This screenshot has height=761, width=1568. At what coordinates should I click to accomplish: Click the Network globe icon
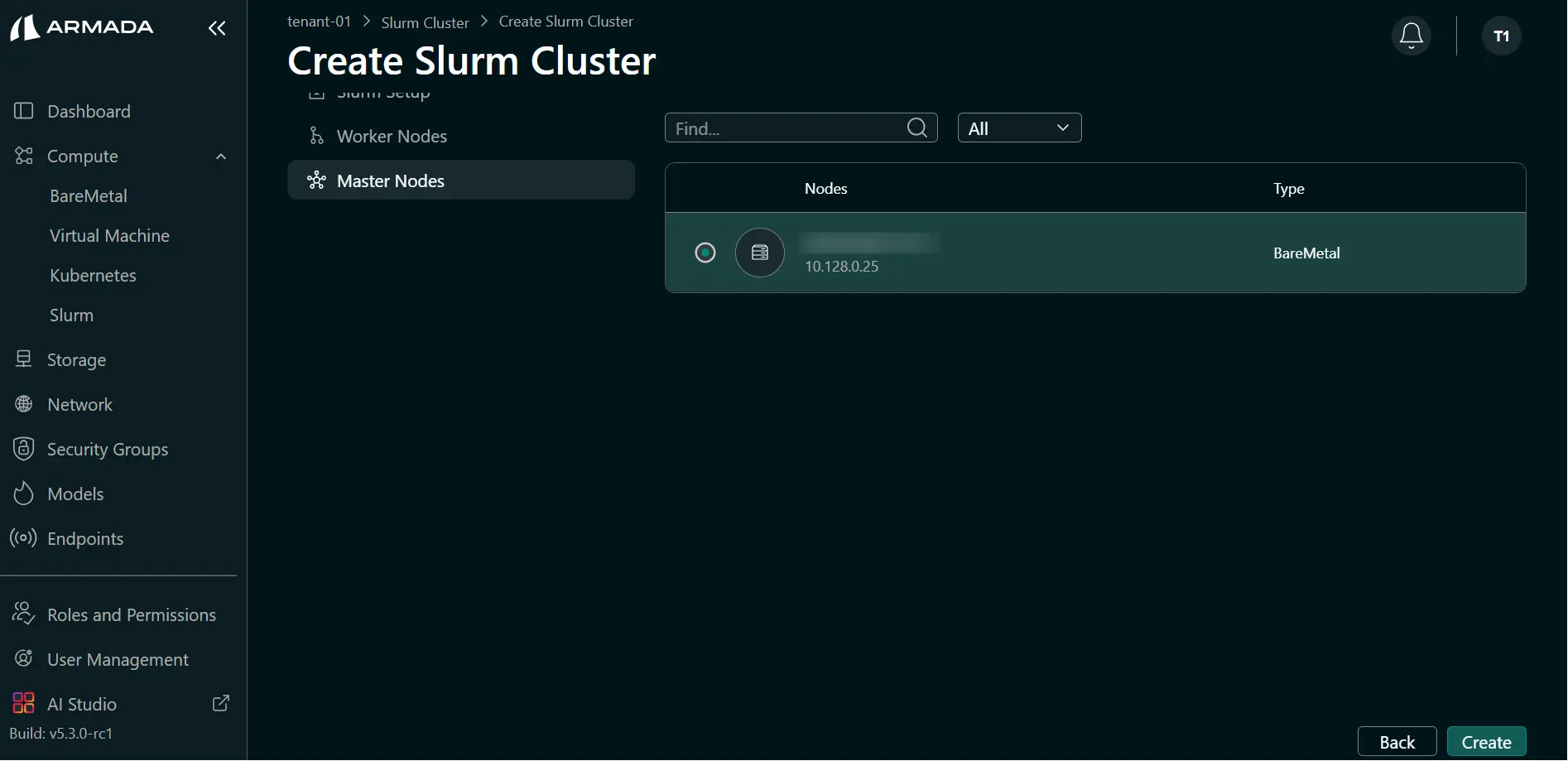pyautogui.click(x=24, y=404)
